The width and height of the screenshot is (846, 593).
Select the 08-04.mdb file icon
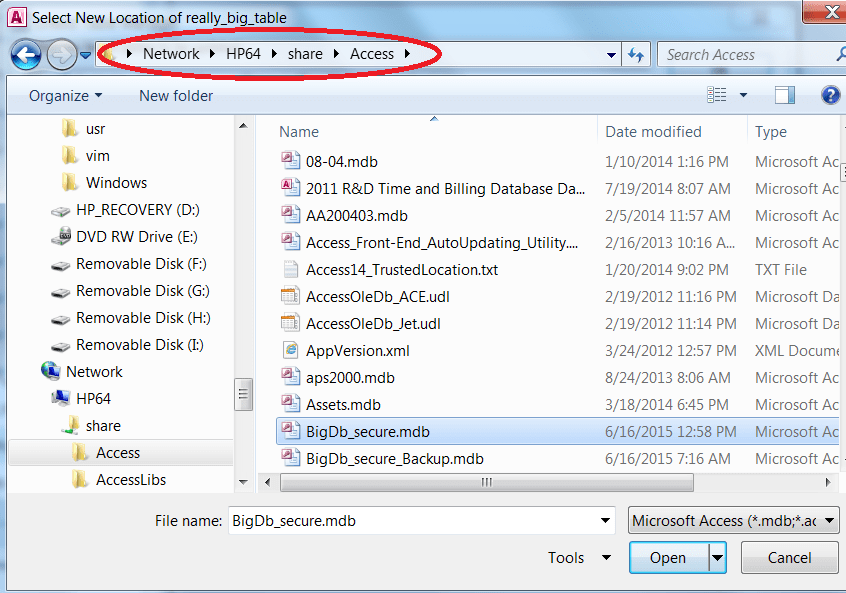click(x=290, y=161)
